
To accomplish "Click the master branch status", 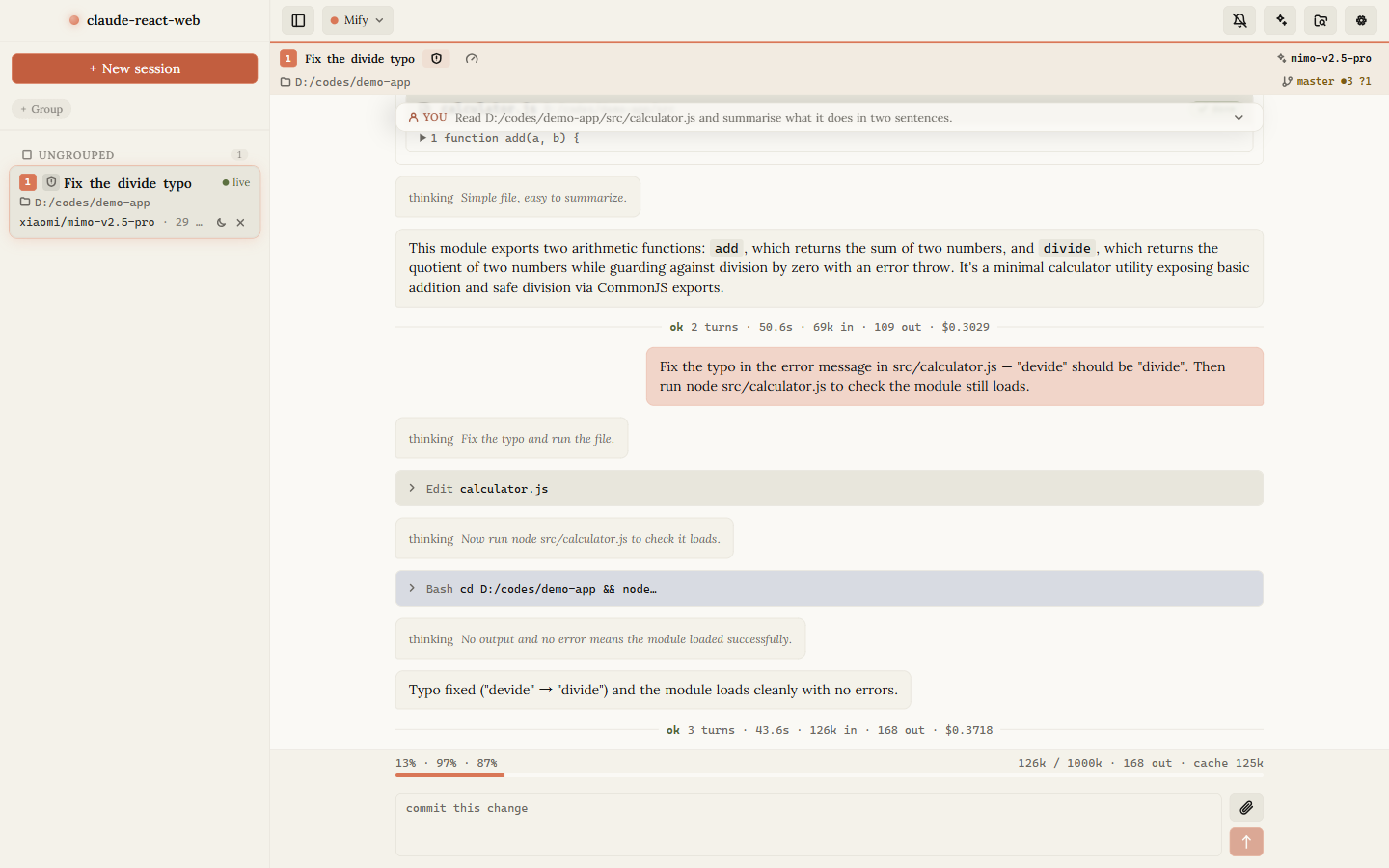I will click(1326, 82).
